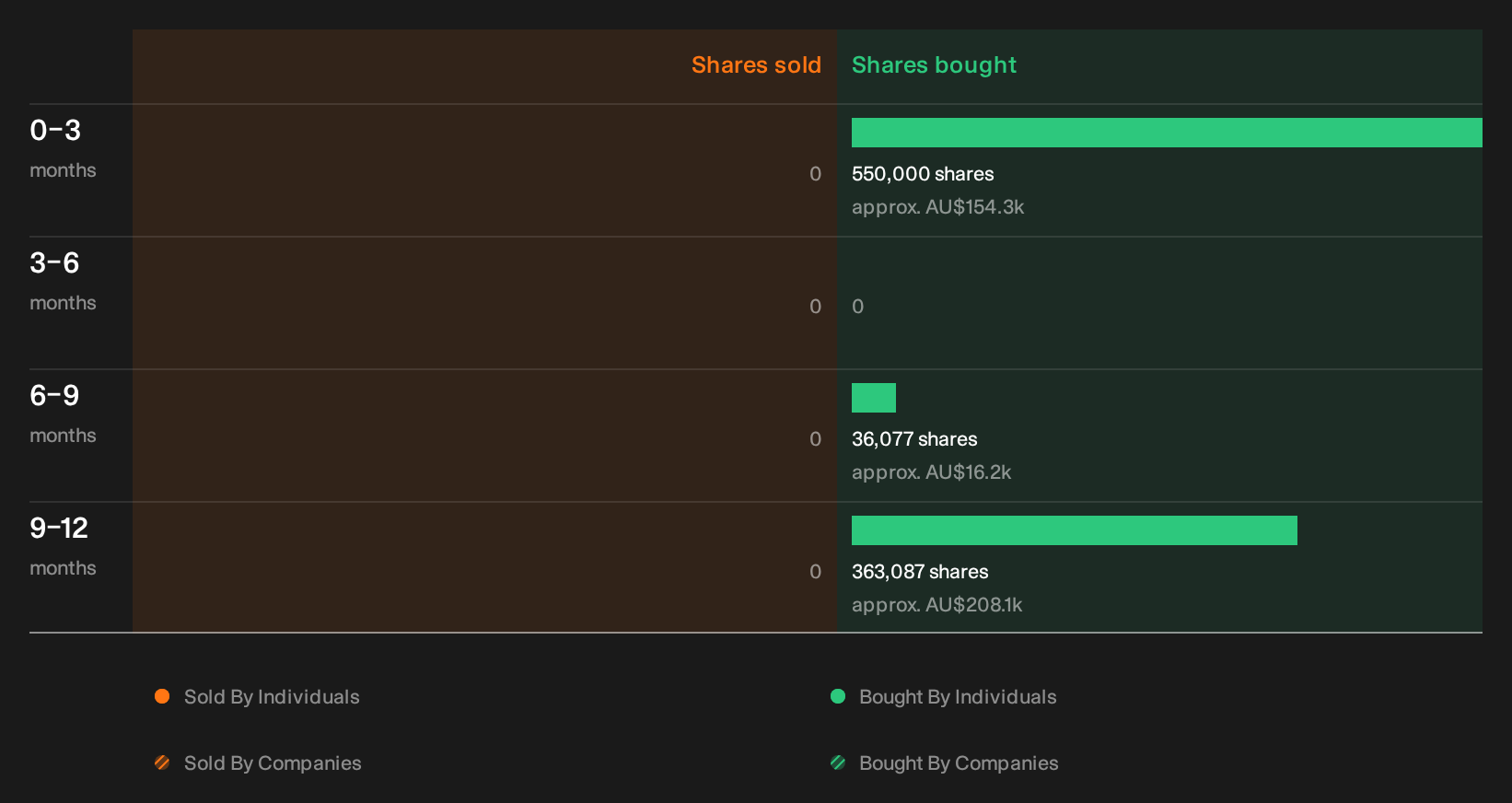Click the shares sold '0' in 6-9 months row
Screen dimensions: 1512x803
pos(815,439)
